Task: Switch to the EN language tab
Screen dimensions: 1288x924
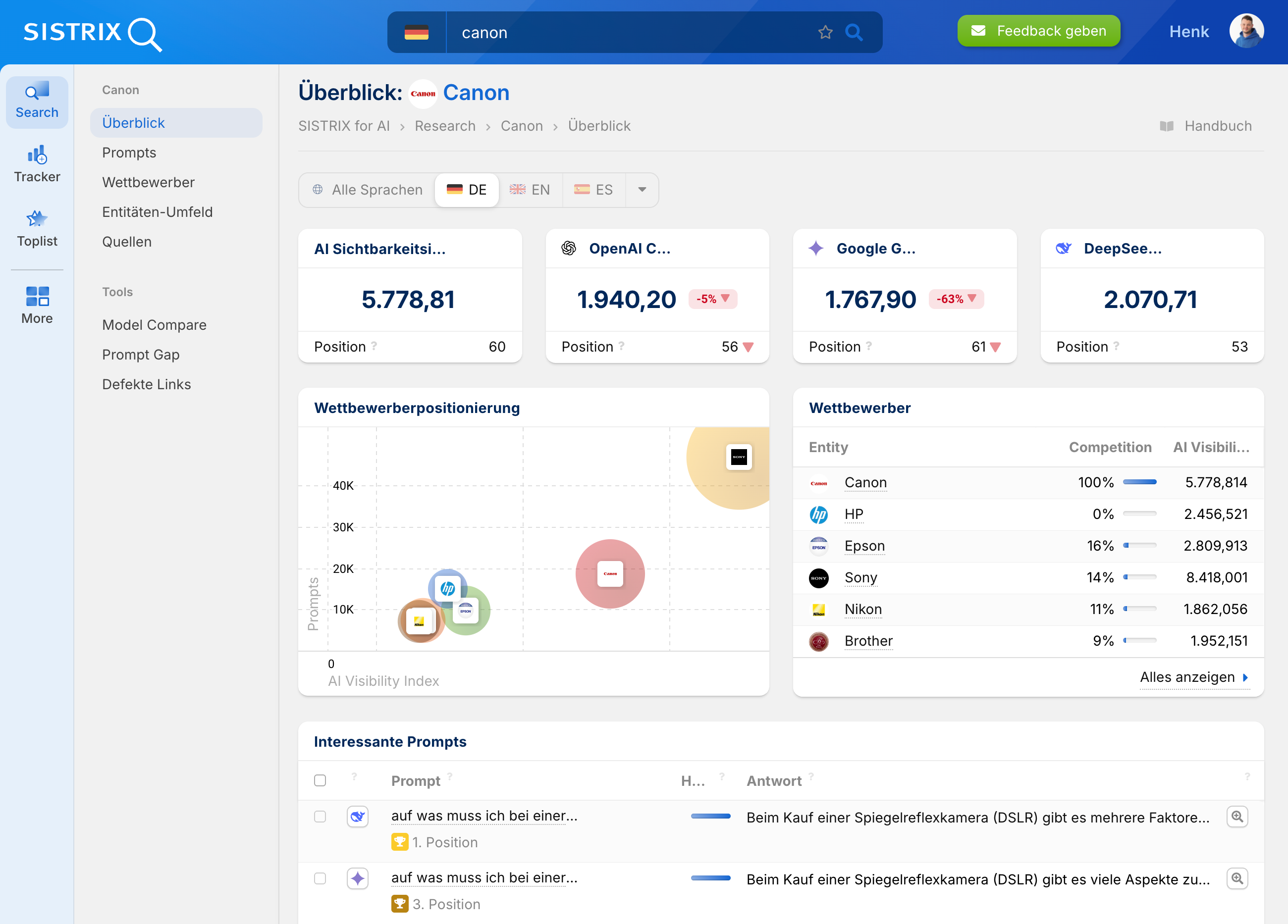Action: pos(530,190)
